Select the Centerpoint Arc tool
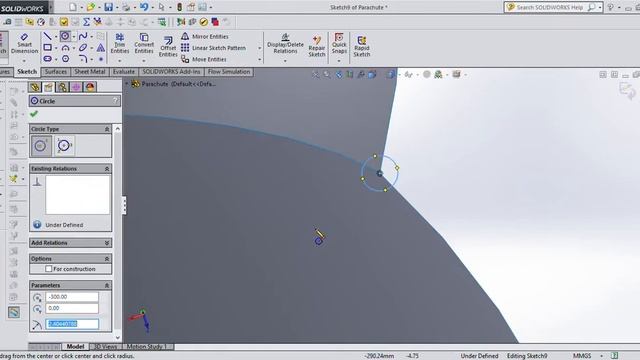This screenshot has width=640, height=360. pos(65,48)
